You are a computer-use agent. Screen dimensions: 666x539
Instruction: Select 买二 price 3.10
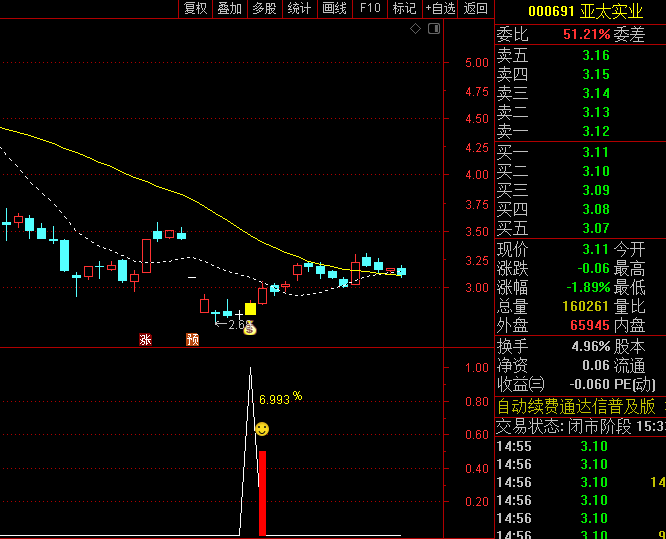tap(596, 171)
